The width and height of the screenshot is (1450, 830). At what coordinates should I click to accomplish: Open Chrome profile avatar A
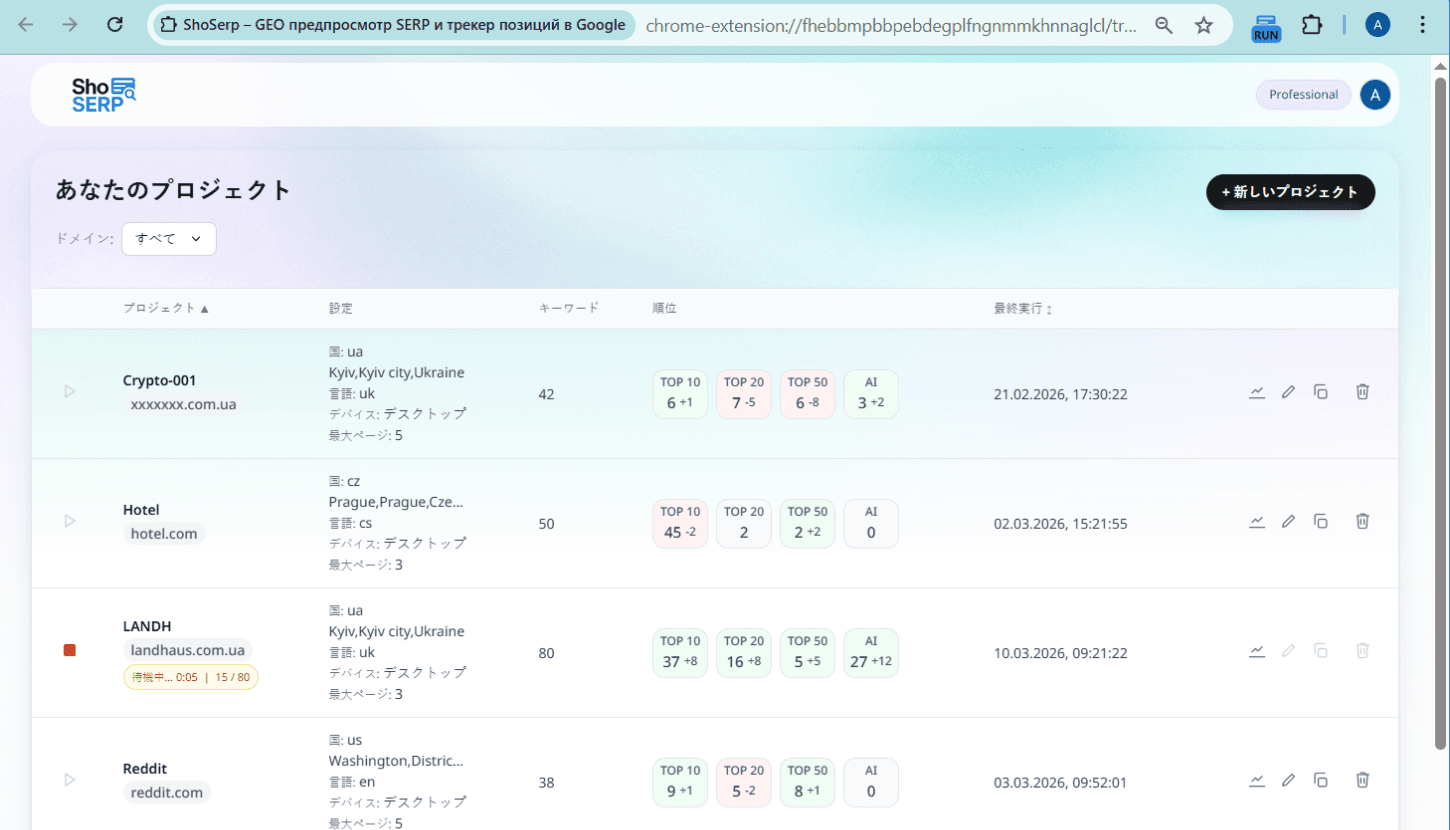[1377, 26]
